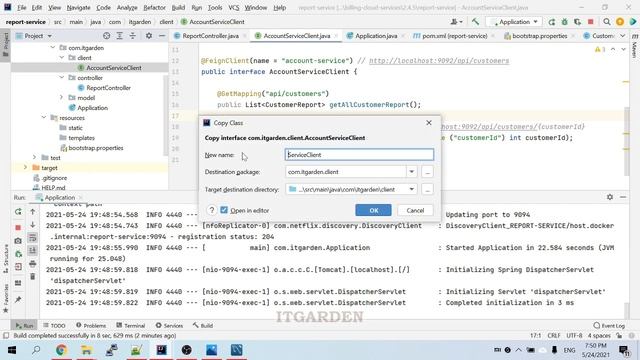Click OK in Copy Class dialog

point(373,210)
